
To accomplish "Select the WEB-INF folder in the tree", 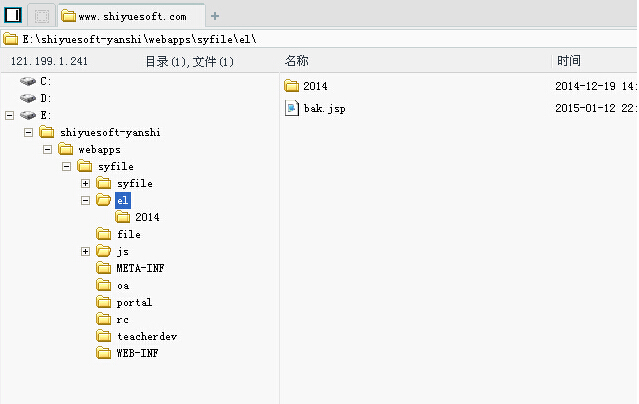I will tap(137, 353).
